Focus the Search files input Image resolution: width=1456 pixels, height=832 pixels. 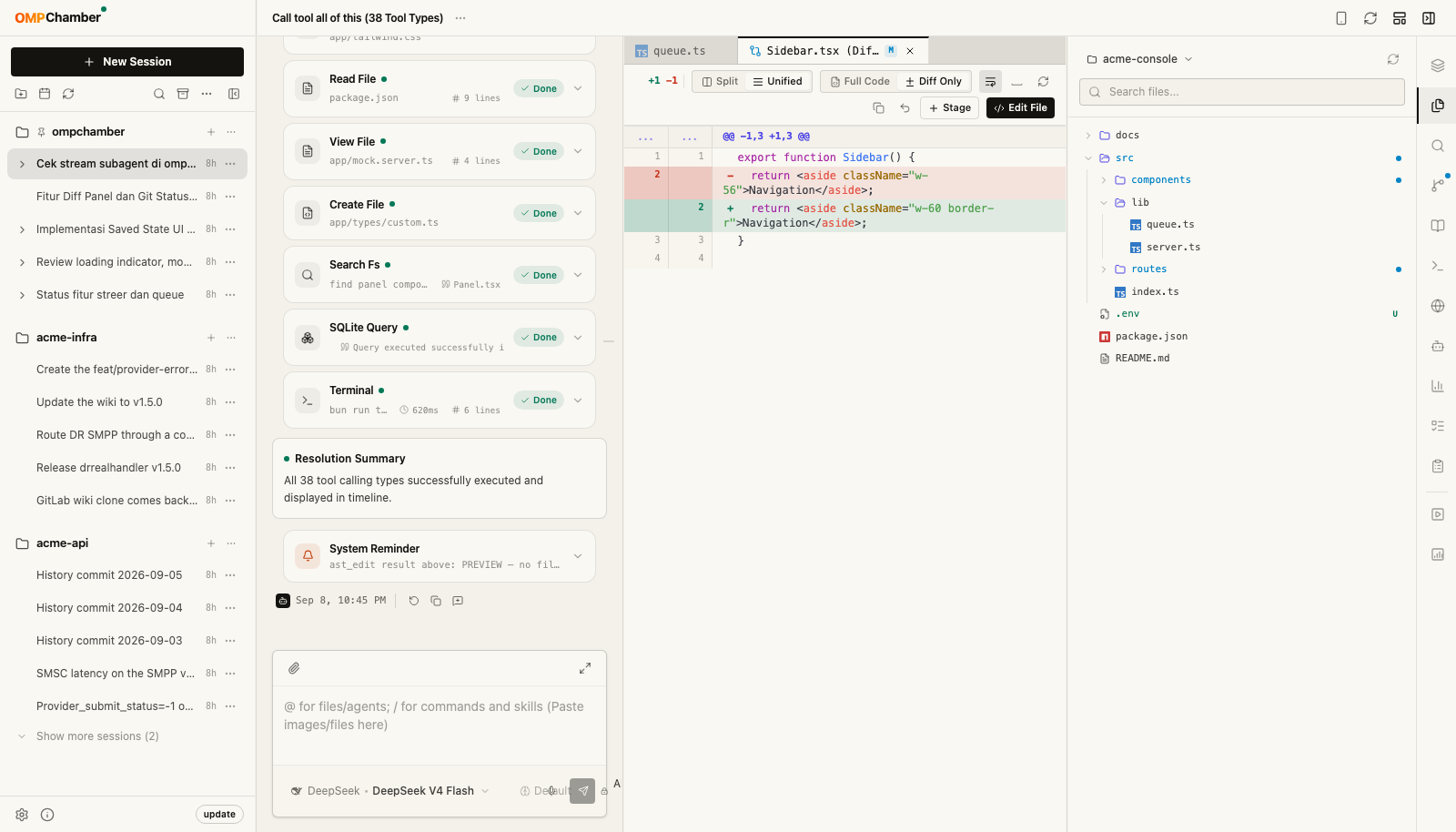tap(1241, 92)
